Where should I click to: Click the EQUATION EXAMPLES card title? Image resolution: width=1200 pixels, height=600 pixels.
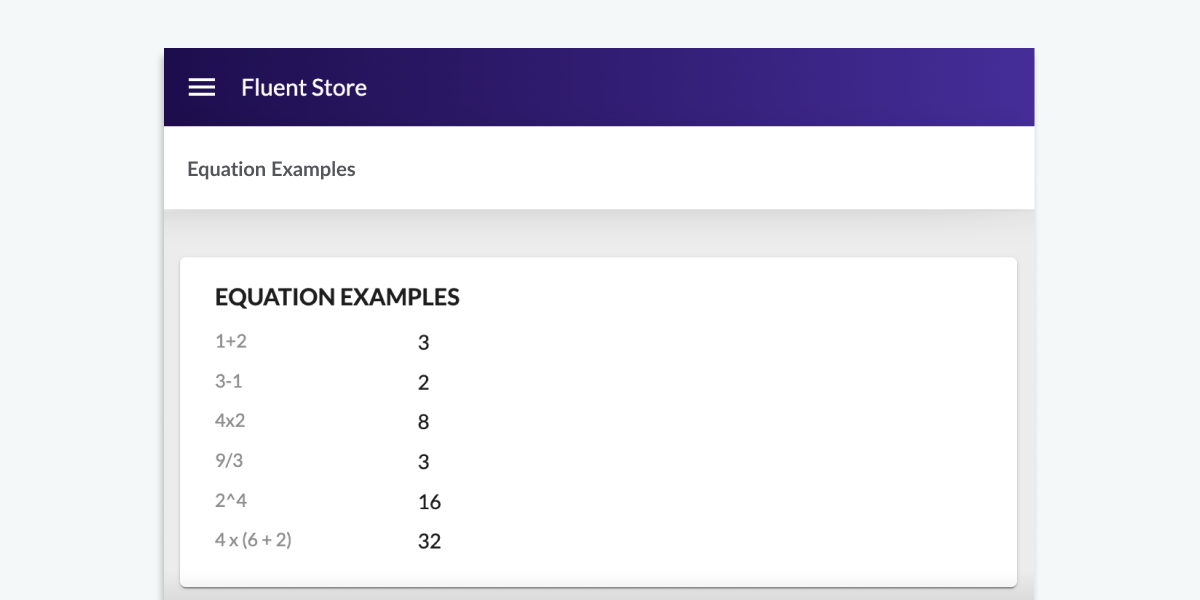(x=337, y=297)
